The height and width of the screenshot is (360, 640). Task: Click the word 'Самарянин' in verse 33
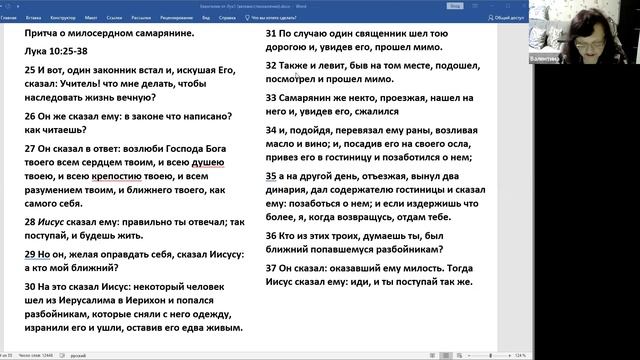305,98
